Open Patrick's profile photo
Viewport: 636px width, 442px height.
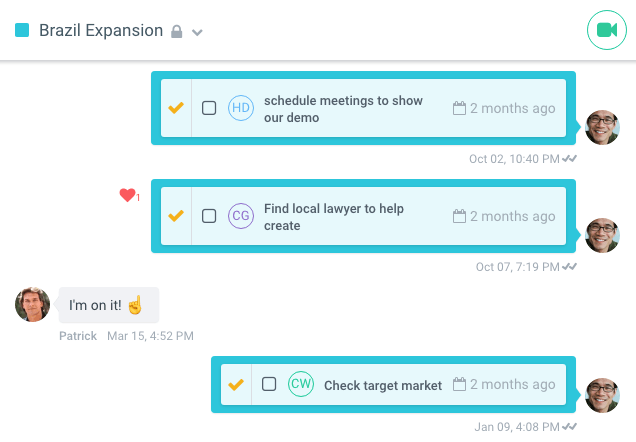[32, 304]
